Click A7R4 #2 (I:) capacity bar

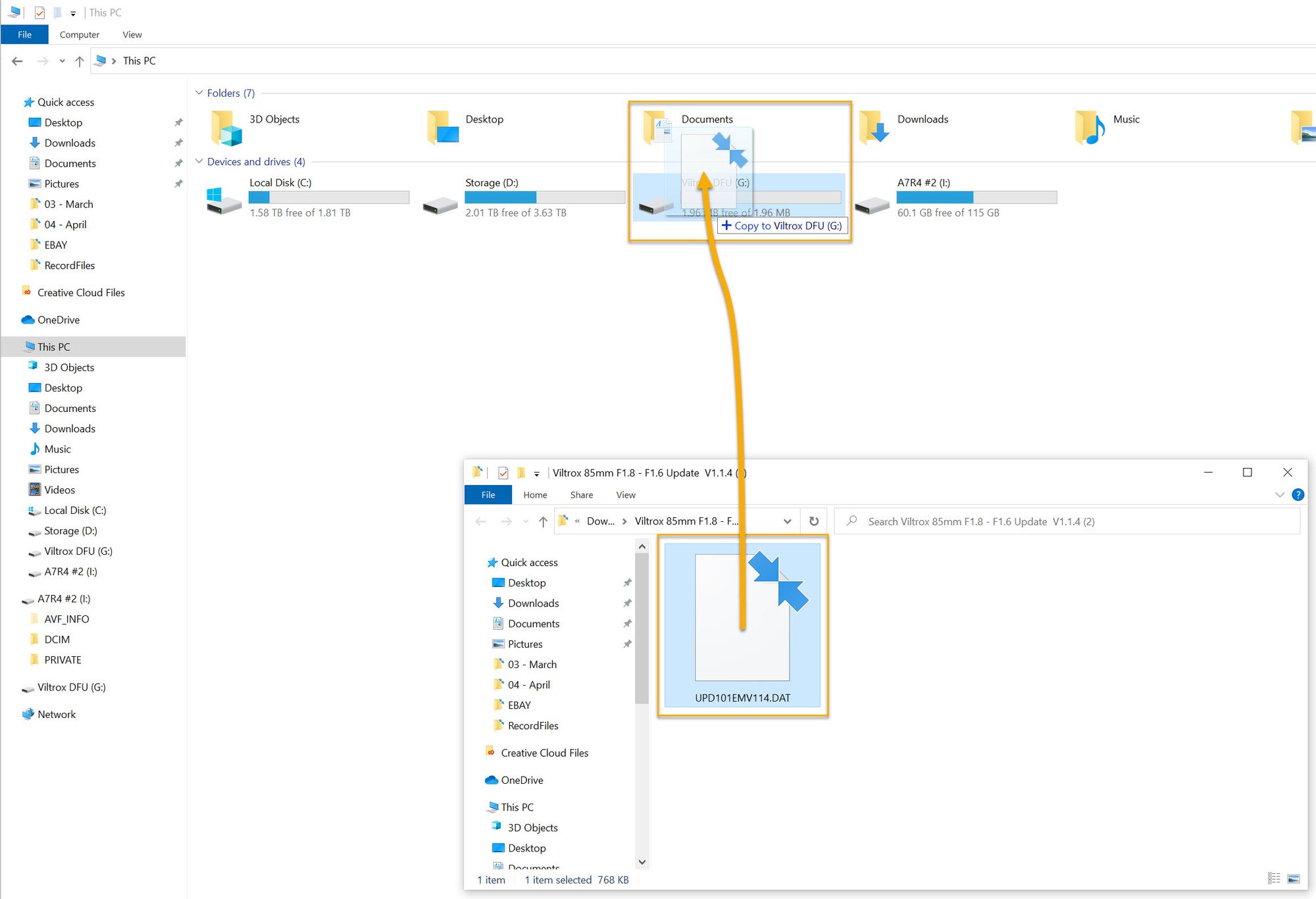pos(976,197)
